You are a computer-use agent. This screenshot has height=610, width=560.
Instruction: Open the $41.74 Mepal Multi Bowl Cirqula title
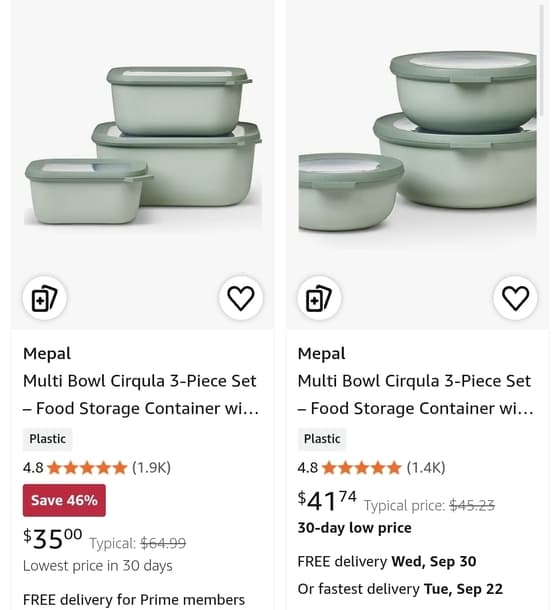click(416, 394)
